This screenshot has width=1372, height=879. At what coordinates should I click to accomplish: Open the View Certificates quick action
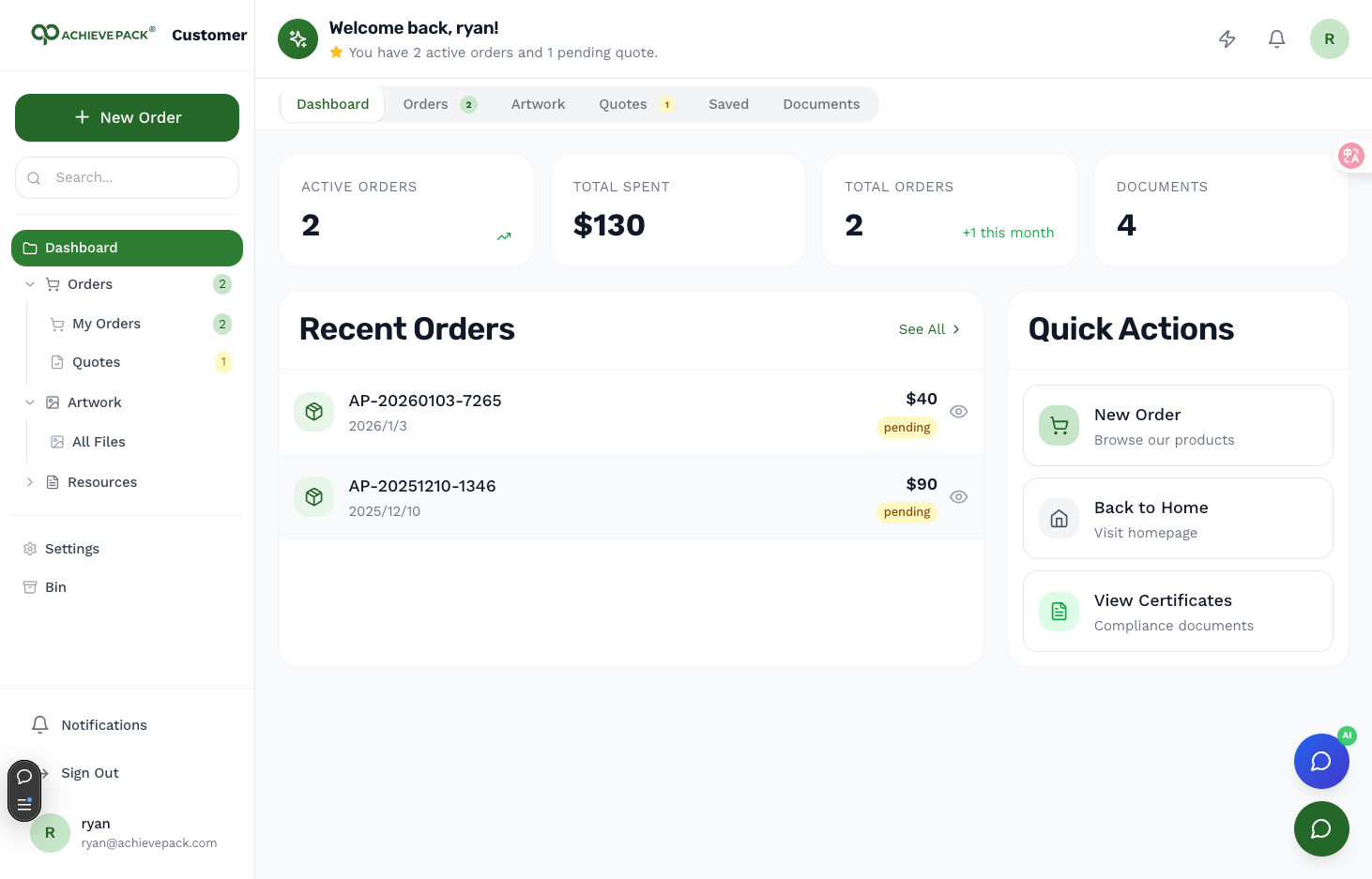1178,612
